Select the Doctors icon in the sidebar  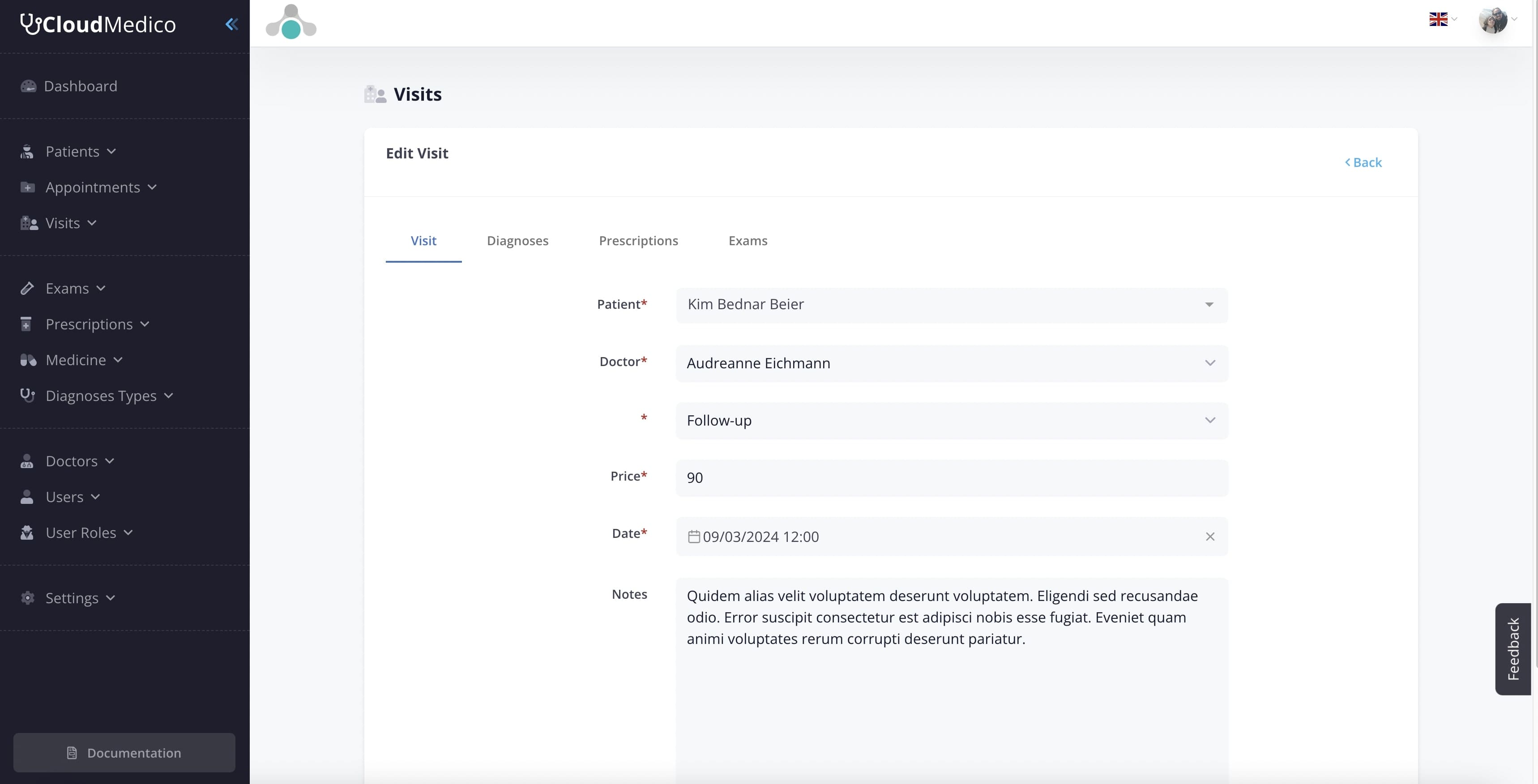click(x=27, y=460)
